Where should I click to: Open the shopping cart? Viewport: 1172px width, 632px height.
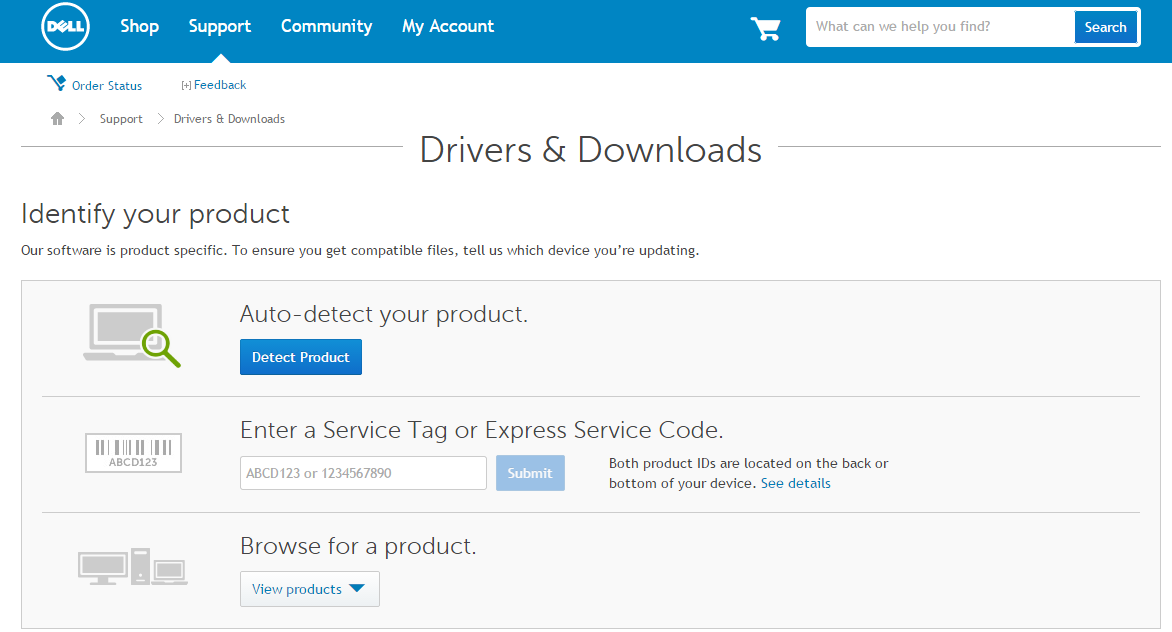coord(765,28)
